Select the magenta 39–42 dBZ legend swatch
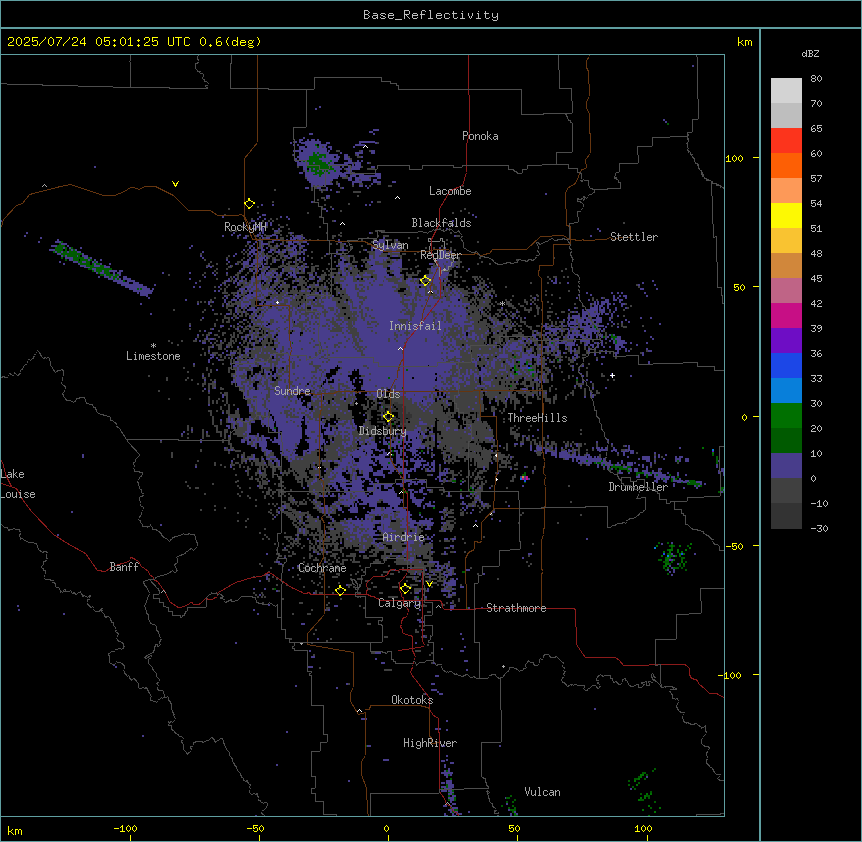Viewport: 862px width, 842px height. 786,315
